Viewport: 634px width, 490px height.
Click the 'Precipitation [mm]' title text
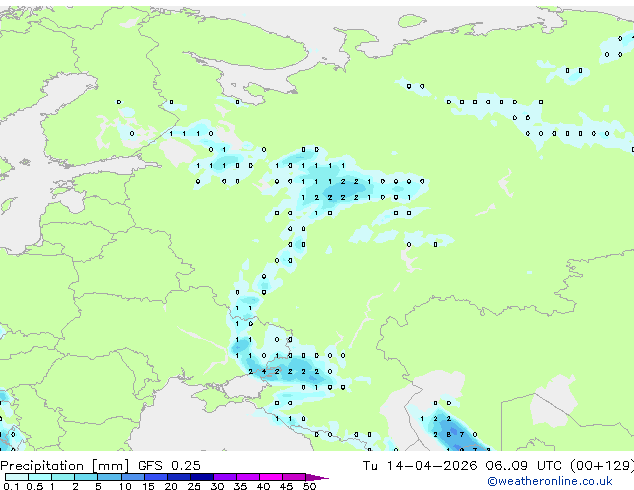[65, 466]
